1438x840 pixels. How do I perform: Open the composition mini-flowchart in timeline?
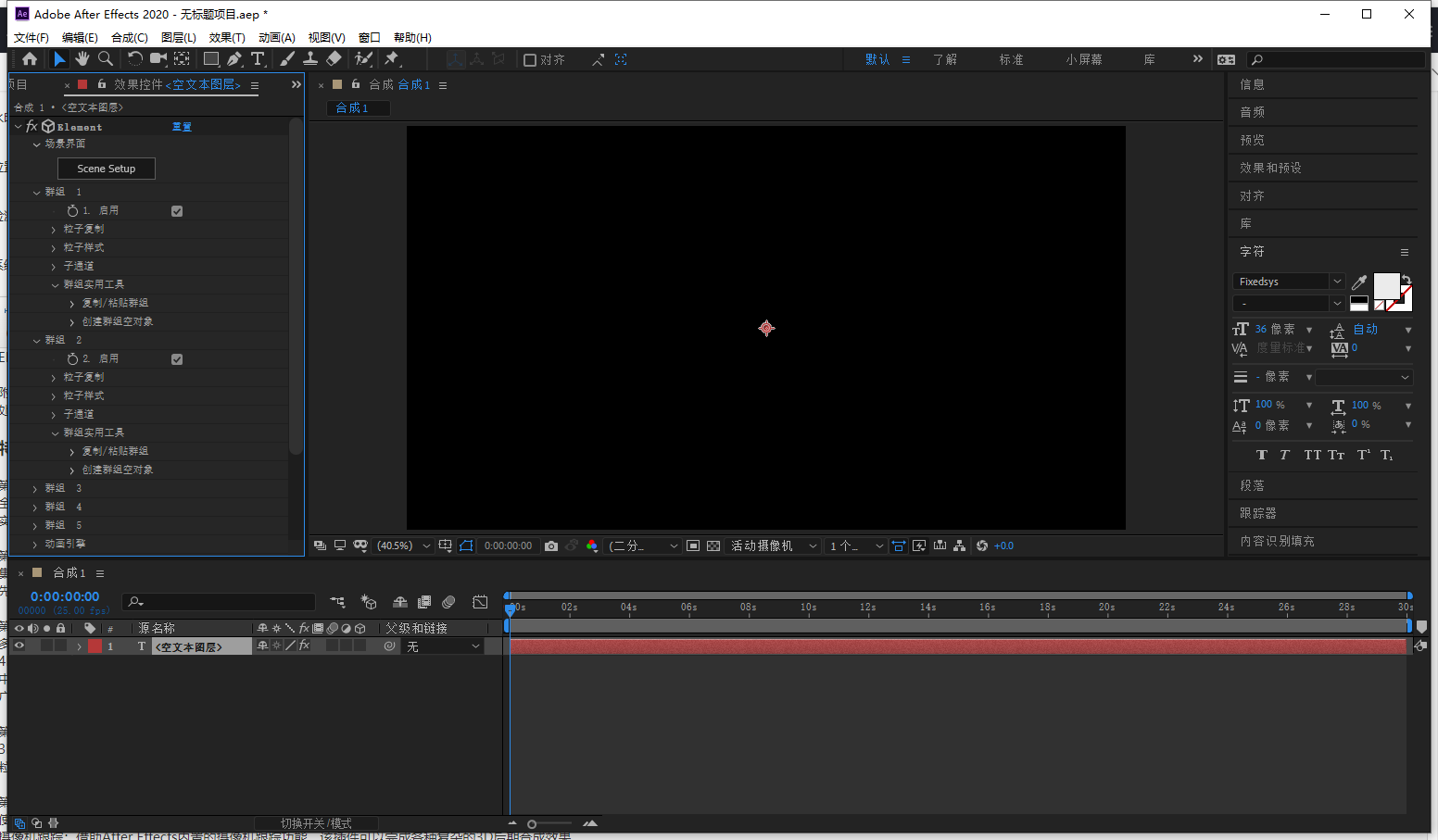tap(337, 602)
